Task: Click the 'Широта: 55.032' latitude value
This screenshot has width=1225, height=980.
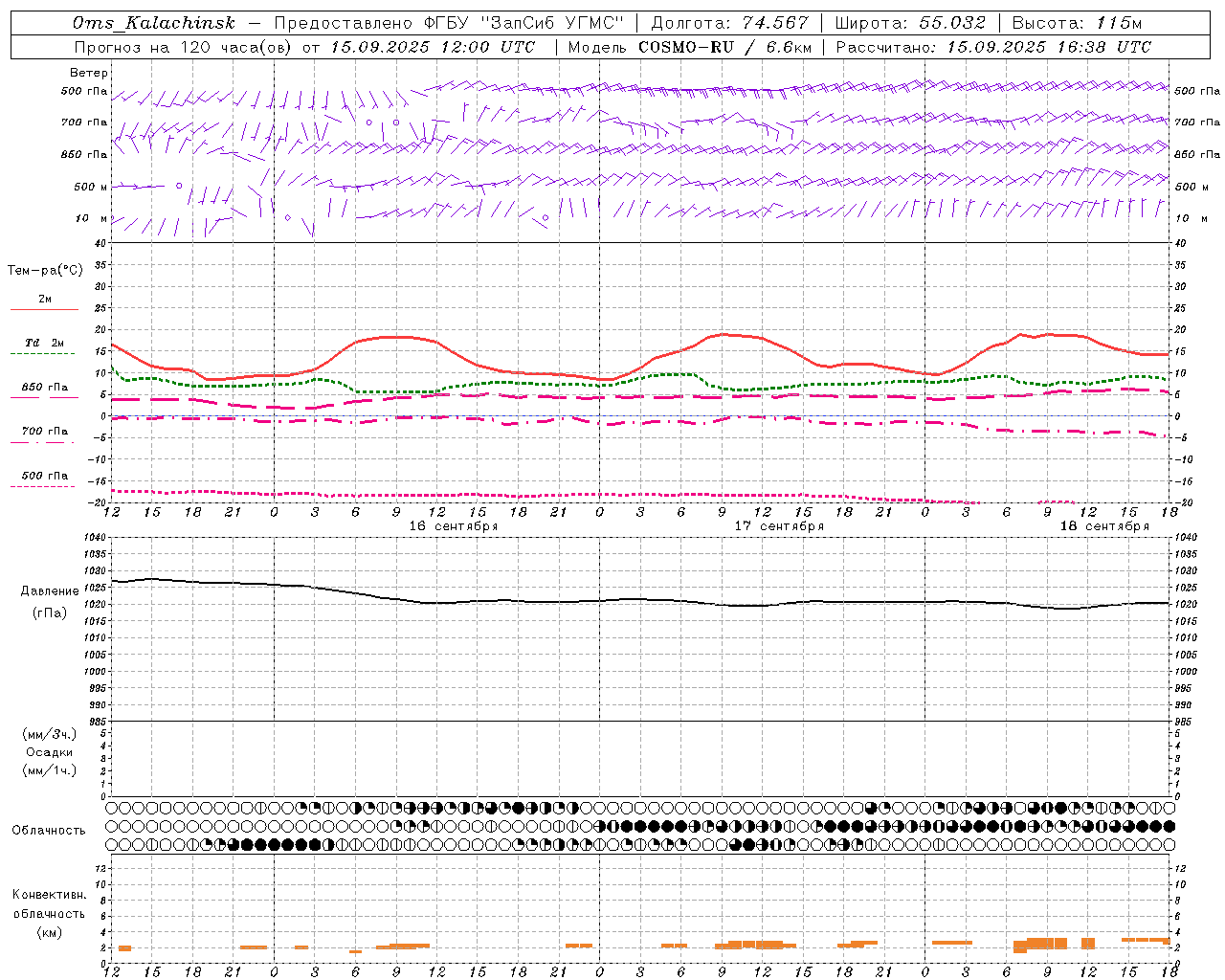Action: [x=910, y=23]
